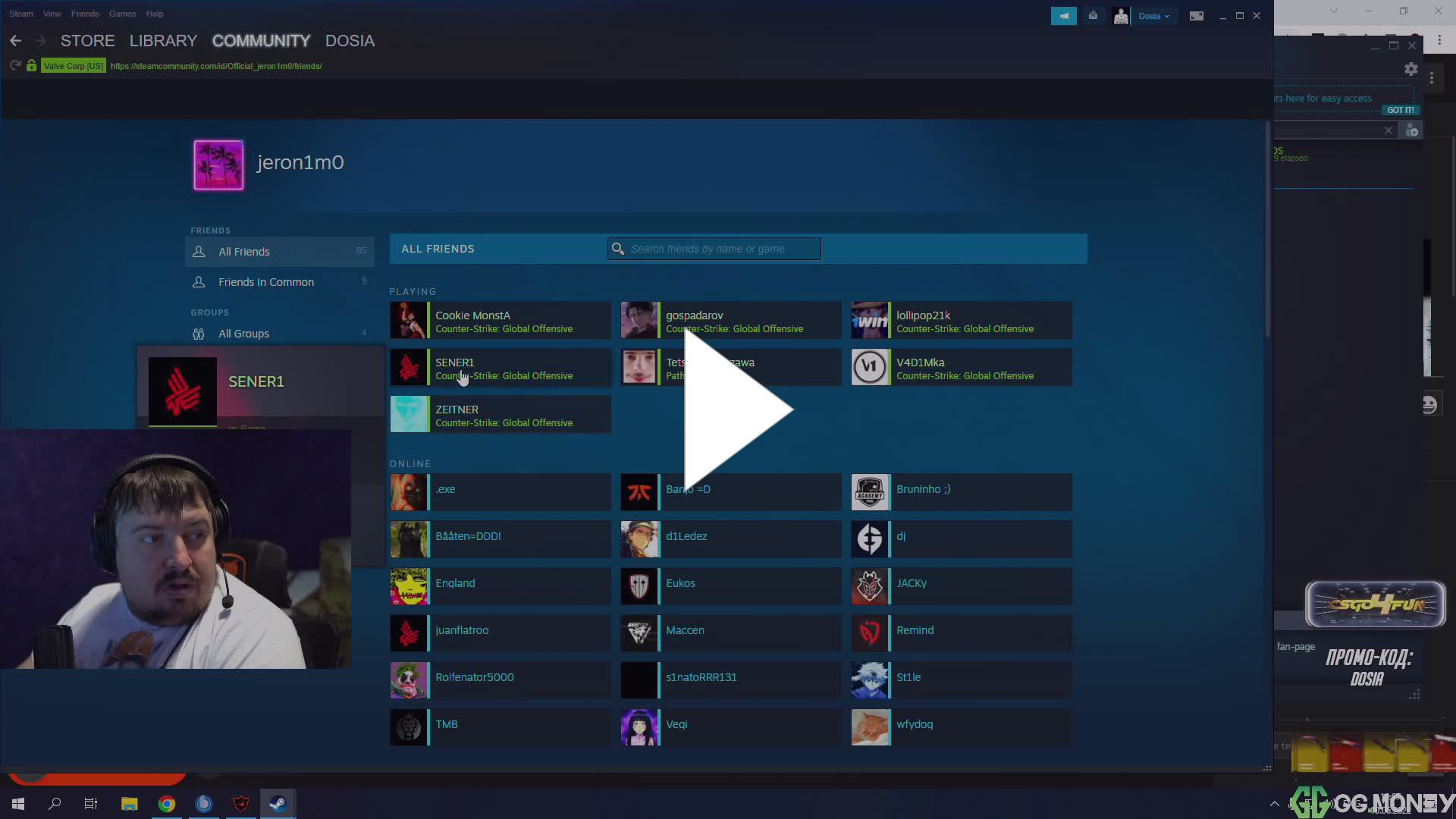
Task: Open Task View from the taskbar
Action: (x=90, y=803)
